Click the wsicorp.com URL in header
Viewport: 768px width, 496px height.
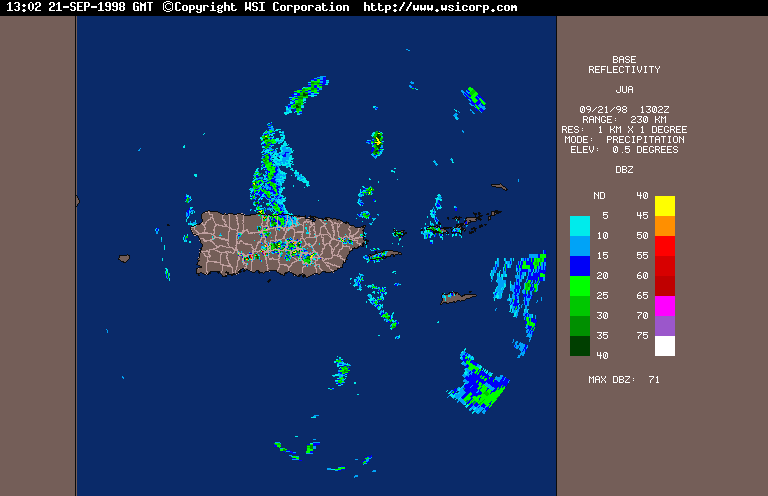click(x=440, y=7)
